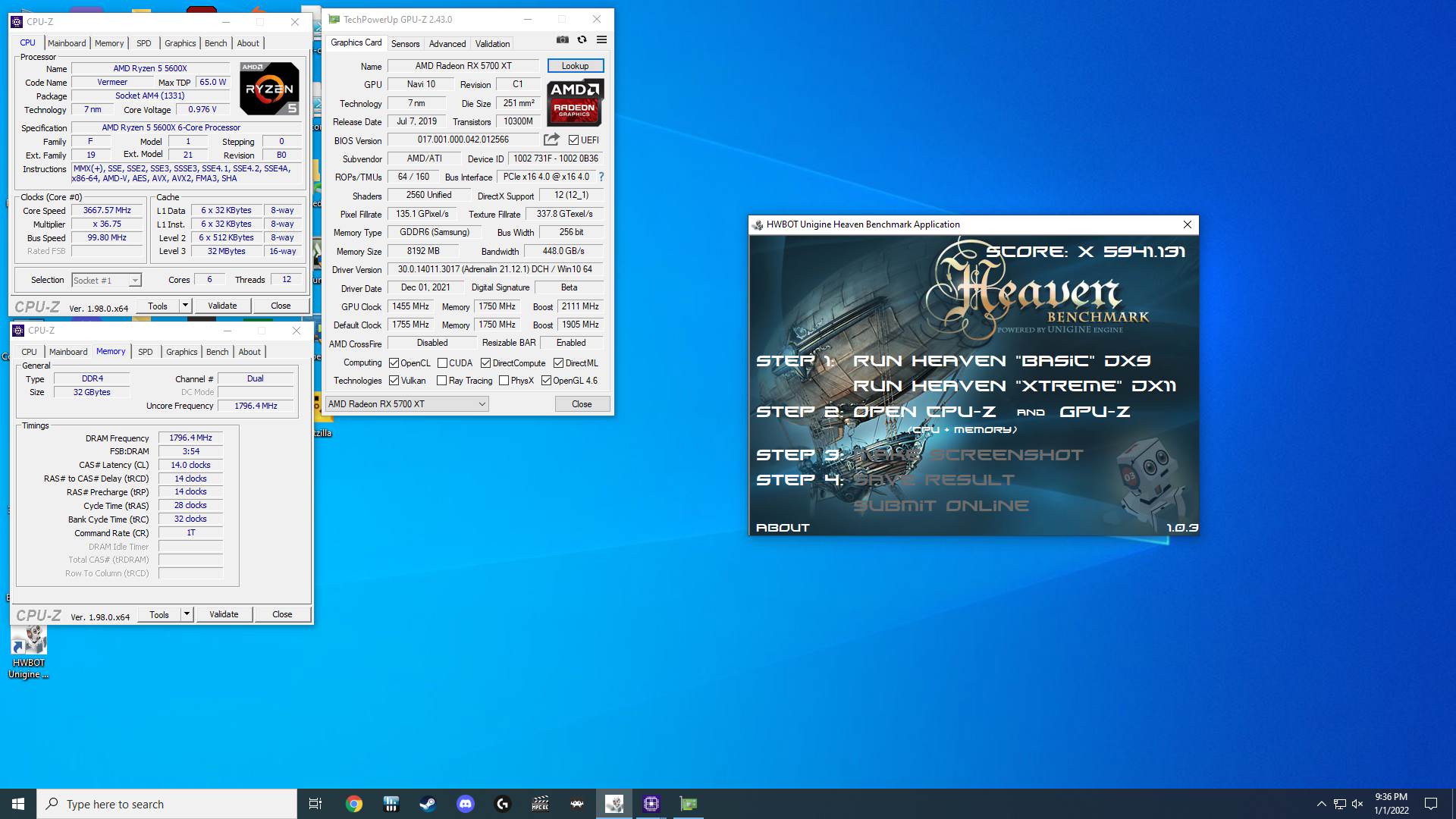
Task: Click CAS# Latency 14.0 clocks value
Action: click(190, 465)
